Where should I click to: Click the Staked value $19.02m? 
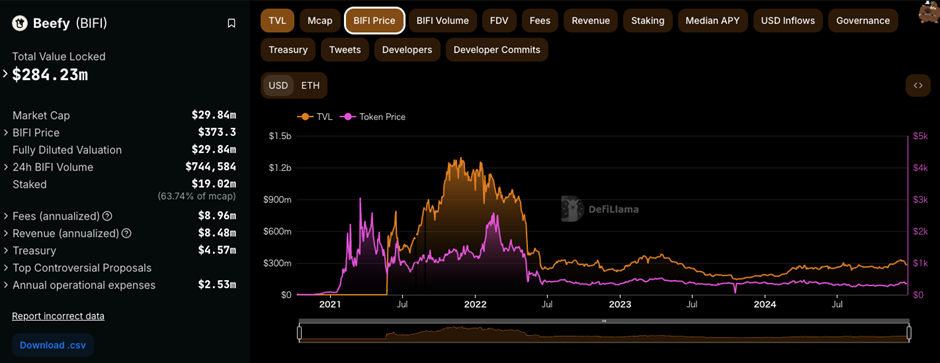point(213,184)
